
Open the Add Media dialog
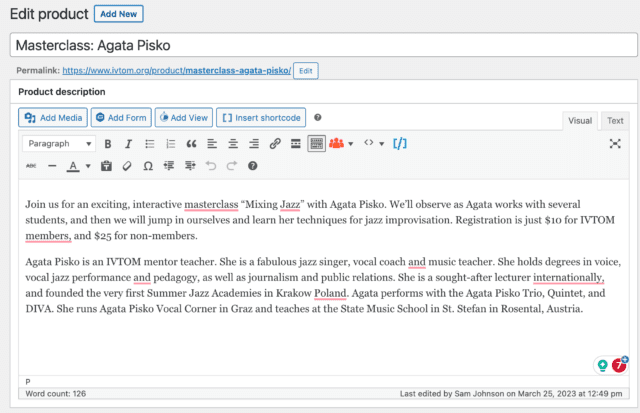54,118
